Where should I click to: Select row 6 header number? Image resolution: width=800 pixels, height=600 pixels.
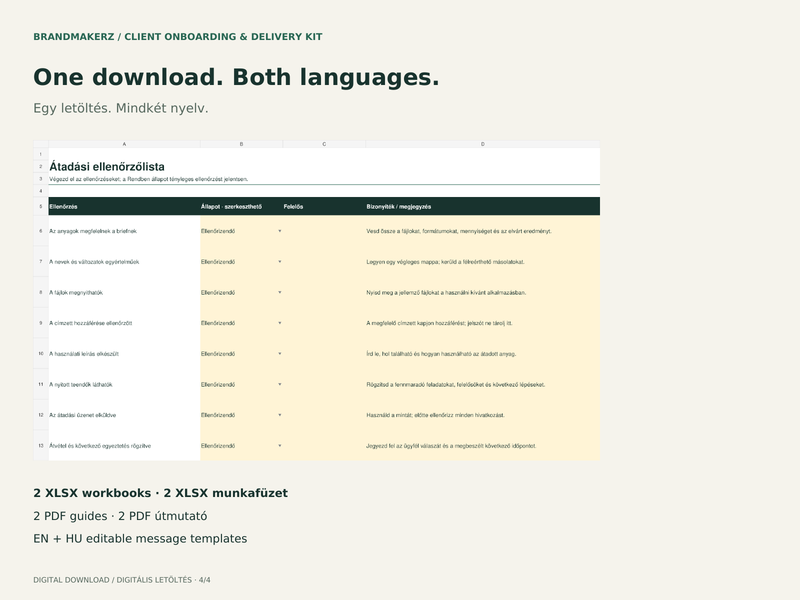pyautogui.click(x=41, y=231)
